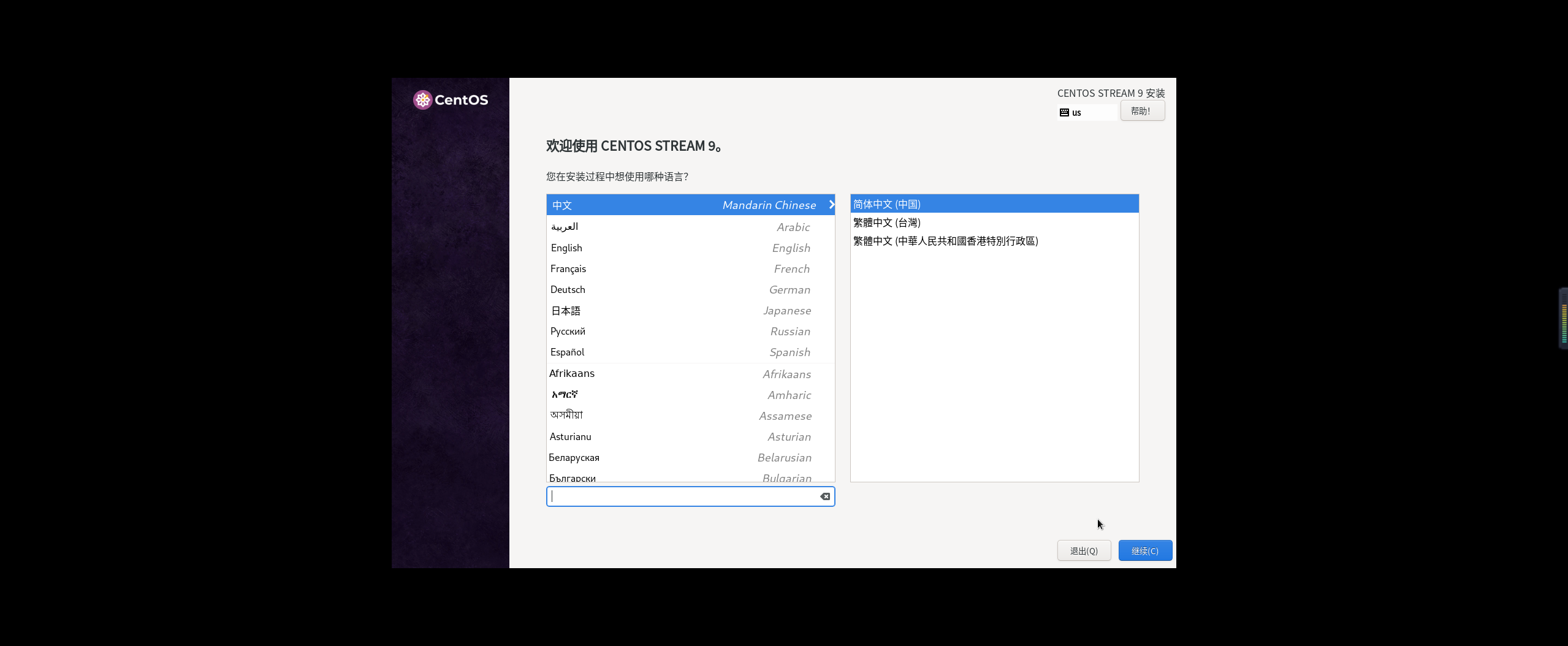Choose 繁體中文 (台灣) locale
This screenshot has height=646, width=1568.
tap(994, 222)
